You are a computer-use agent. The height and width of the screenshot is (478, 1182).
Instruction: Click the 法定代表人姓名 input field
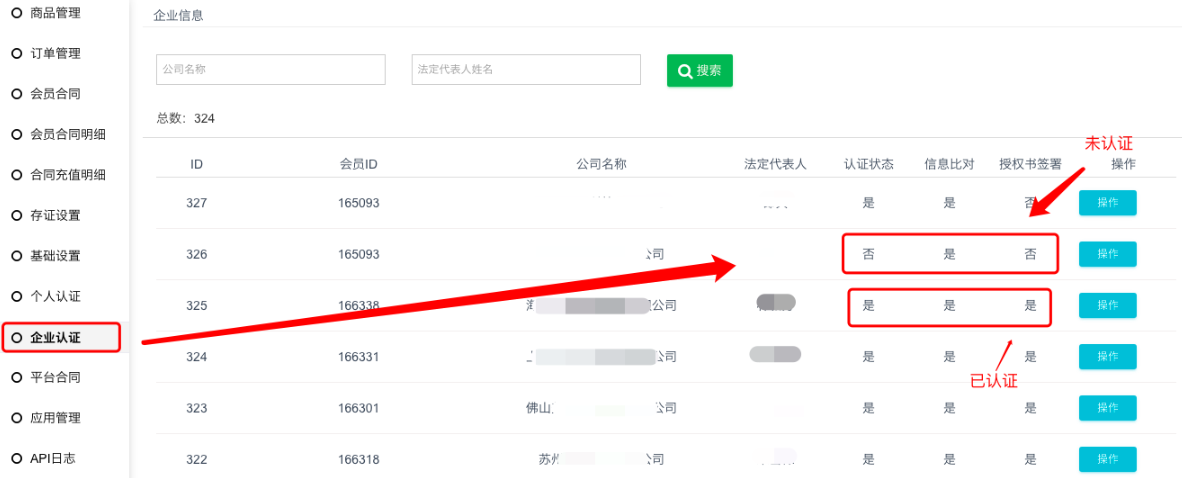point(526,70)
